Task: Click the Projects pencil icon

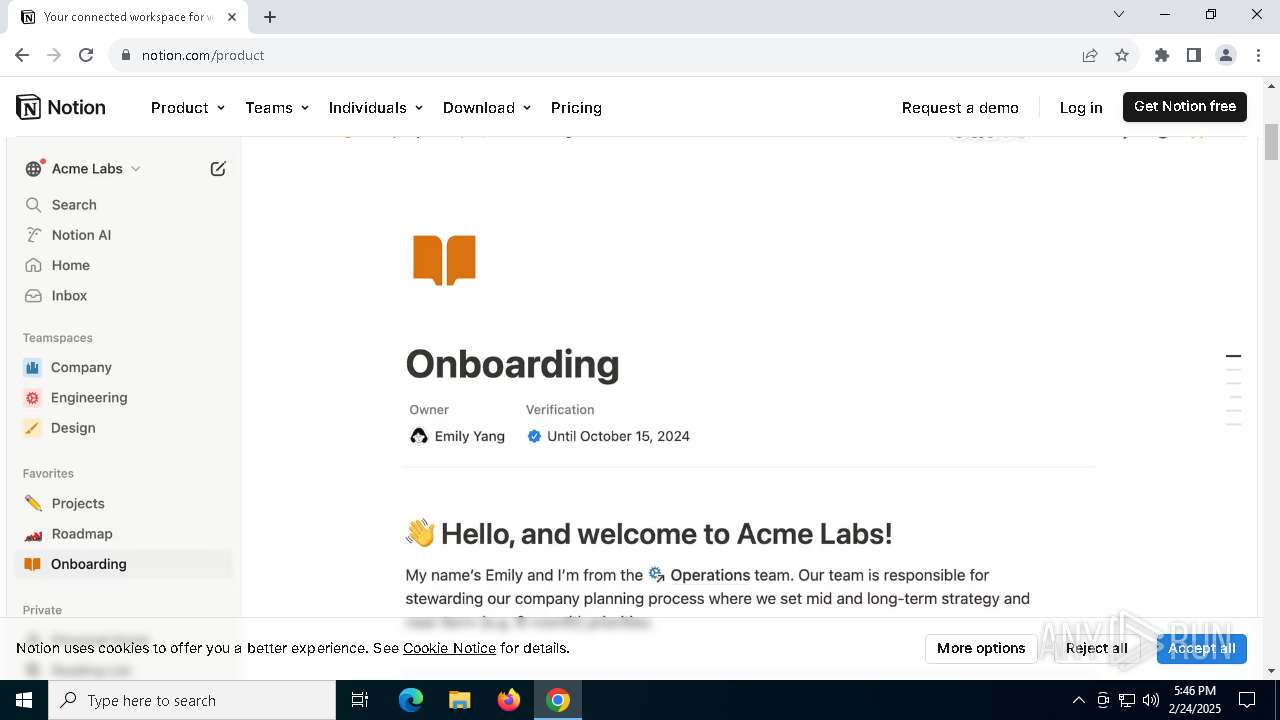Action: click(x=34, y=504)
